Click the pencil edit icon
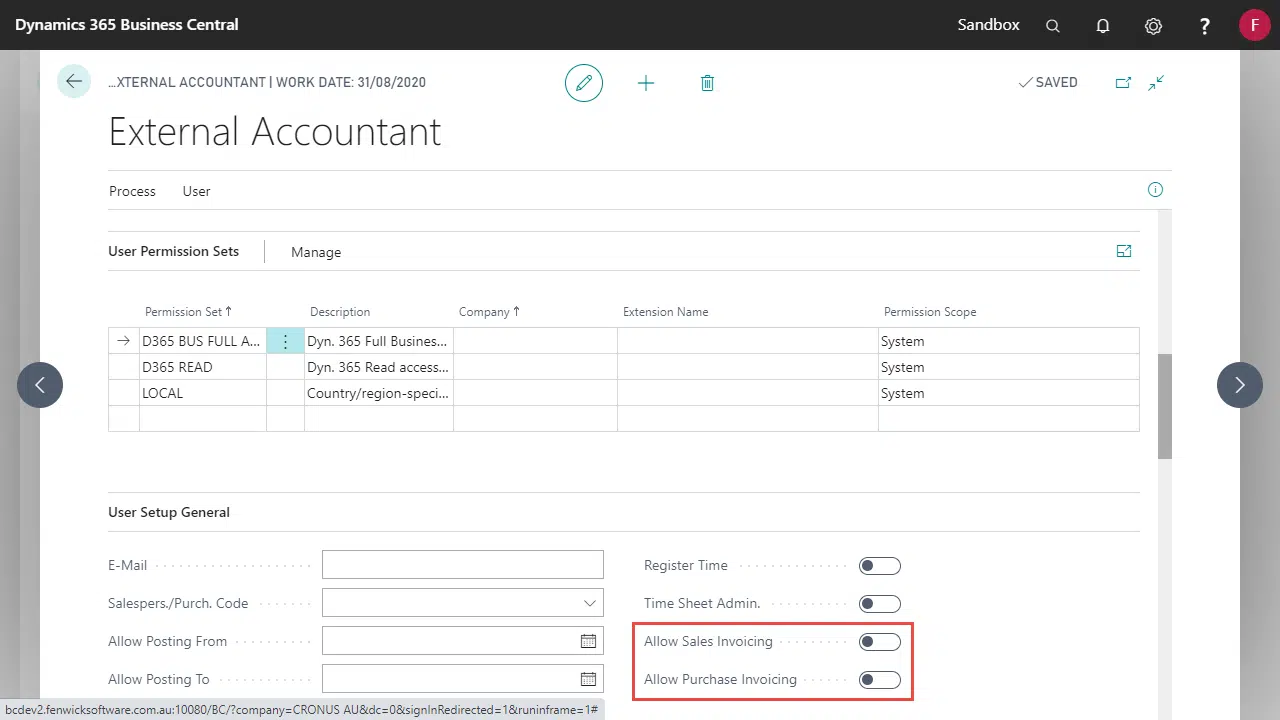Screen dimensions: 1280x720 click(584, 83)
